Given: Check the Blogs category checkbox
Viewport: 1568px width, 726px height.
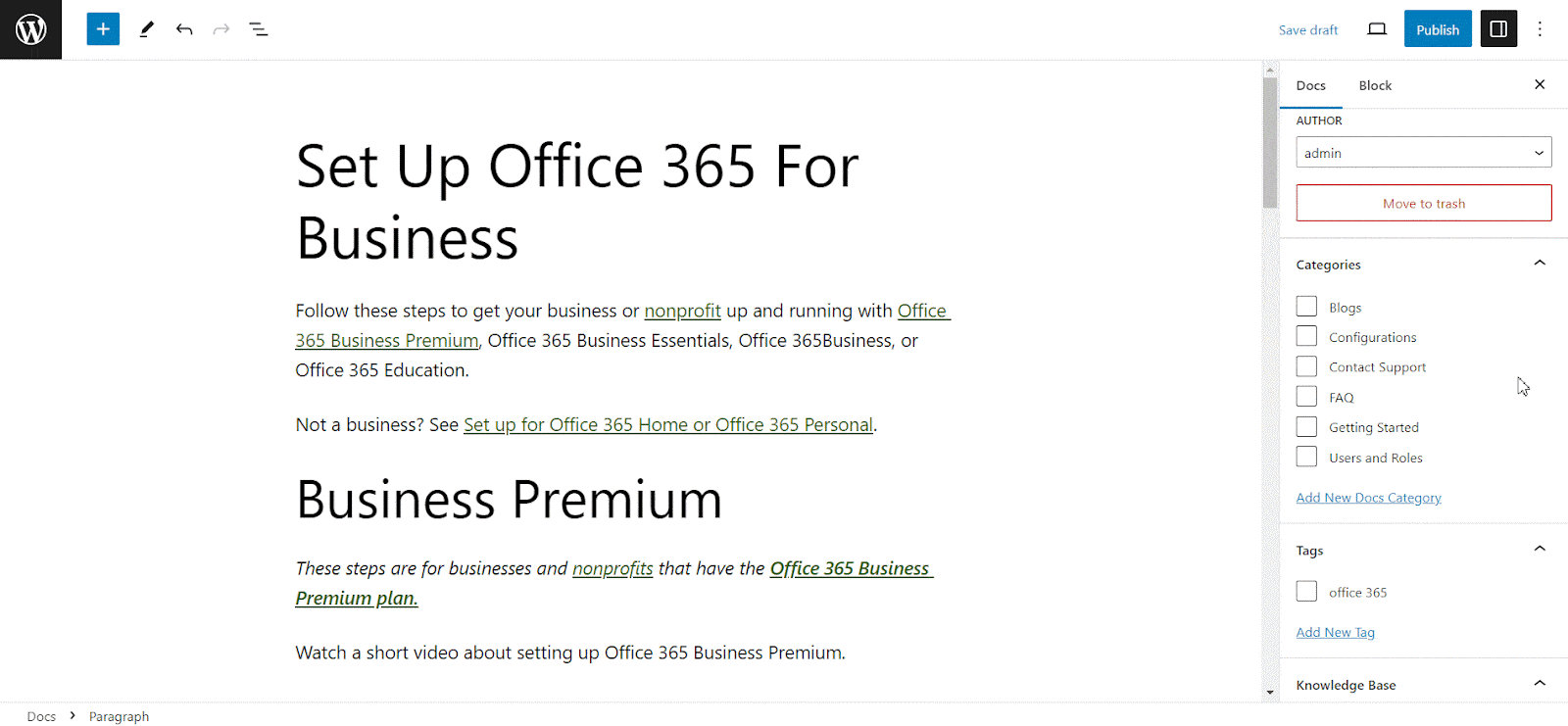Looking at the screenshot, I should pyautogui.click(x=1306, y=307).
